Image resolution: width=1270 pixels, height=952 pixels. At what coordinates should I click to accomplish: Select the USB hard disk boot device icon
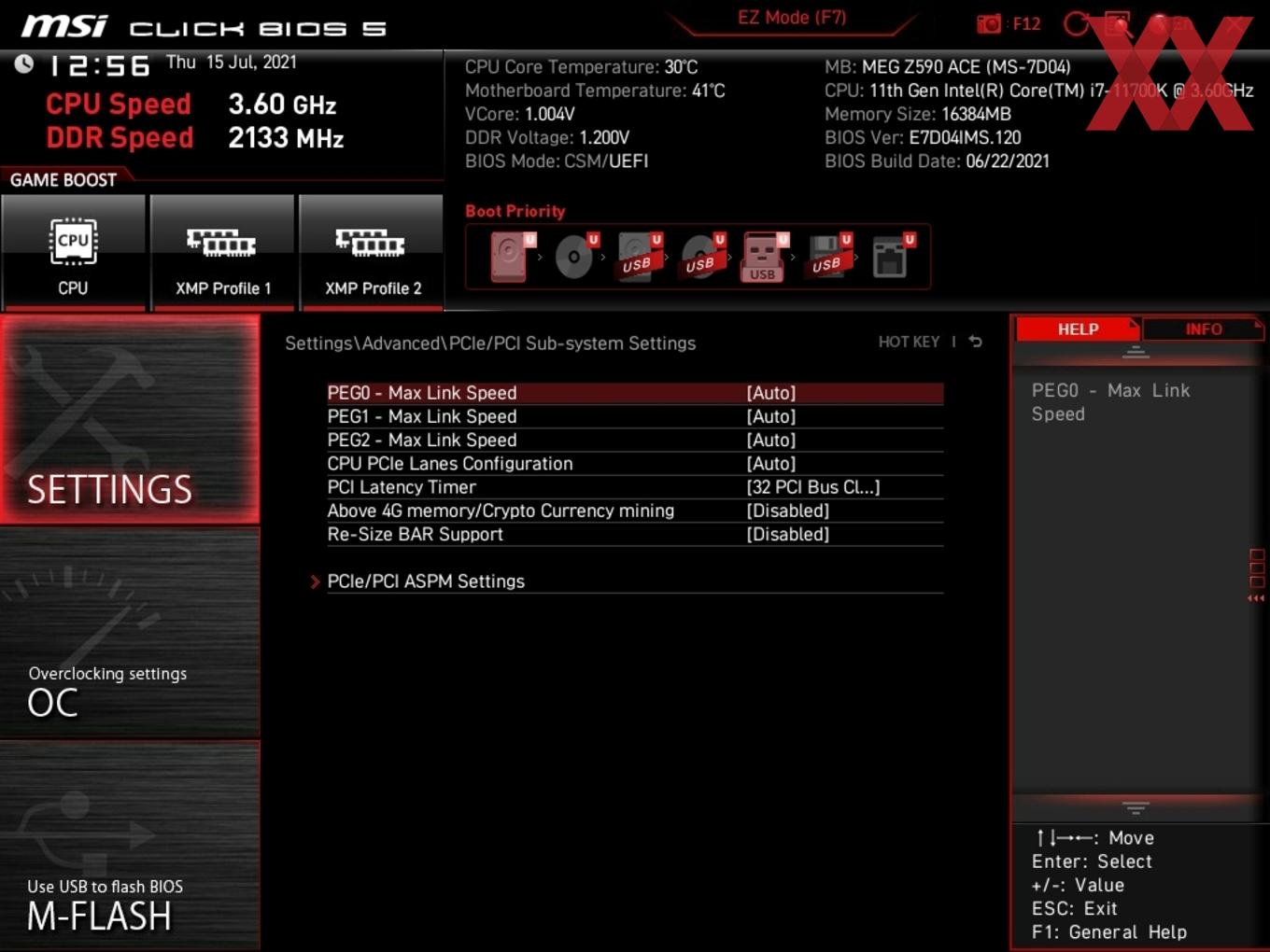[x=639, y=257]
